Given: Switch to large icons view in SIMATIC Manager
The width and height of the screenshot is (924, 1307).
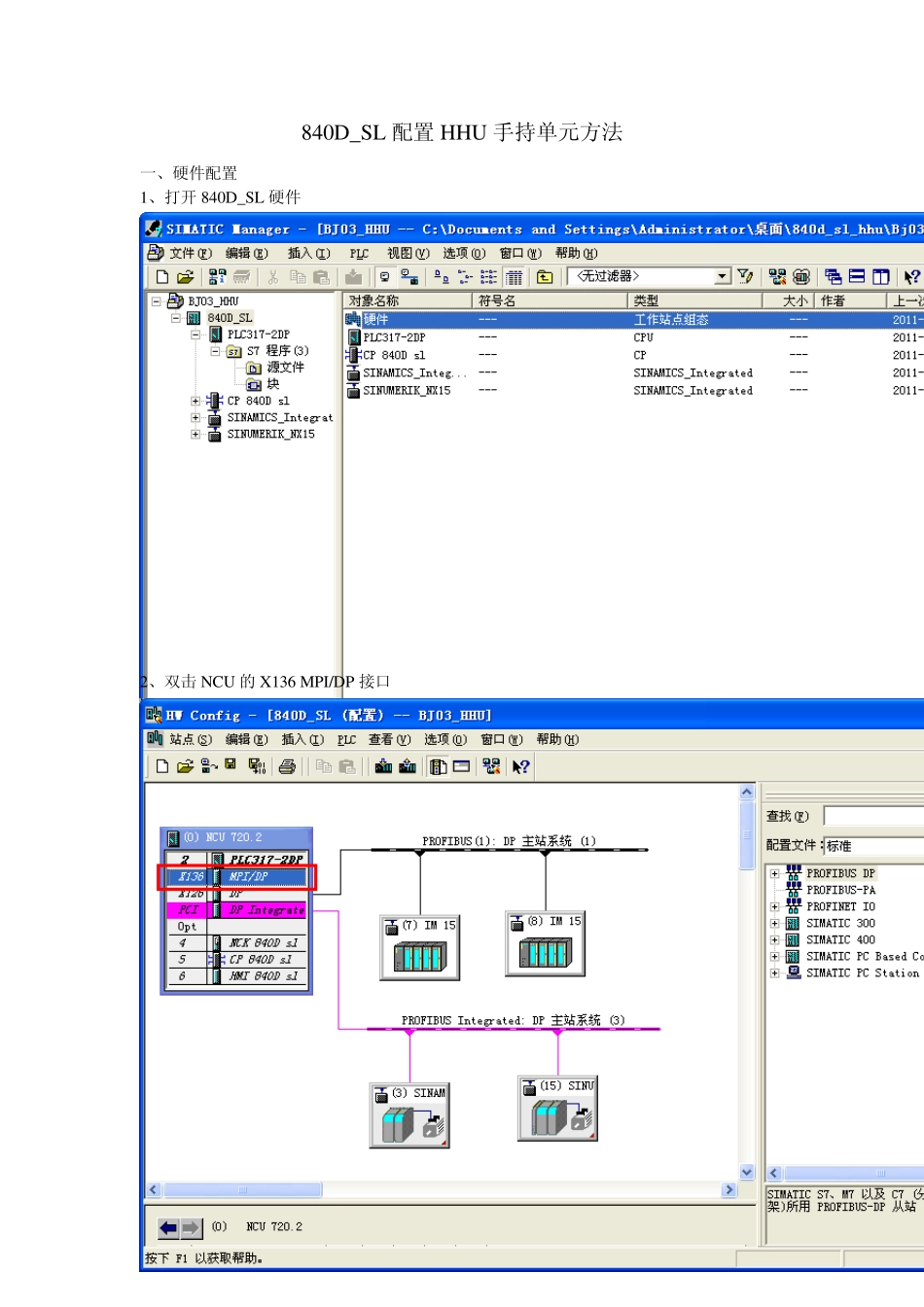Looking at the screenshot, I should pos(442,277).
